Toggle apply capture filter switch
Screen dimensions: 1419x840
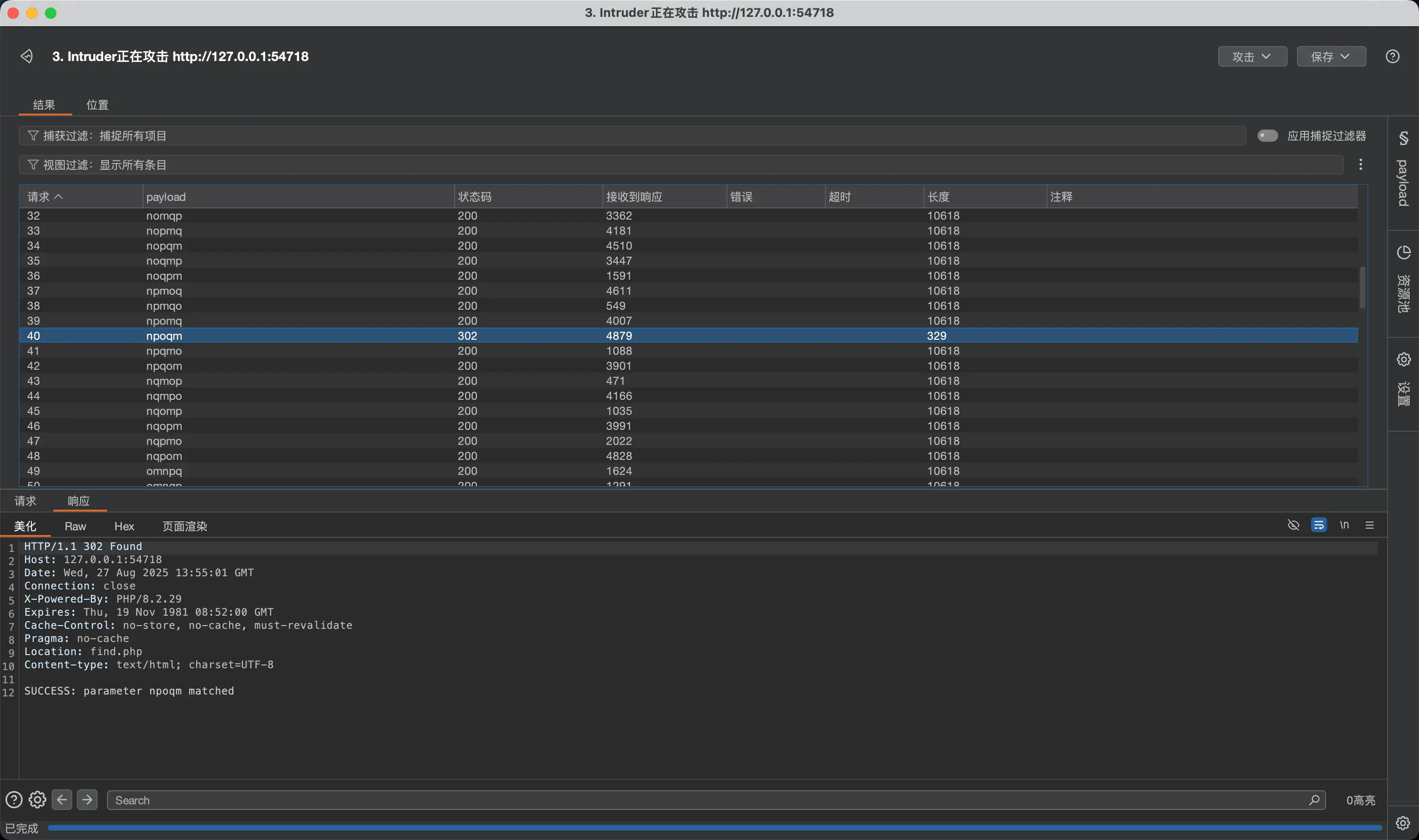[x=1267, y=136]
